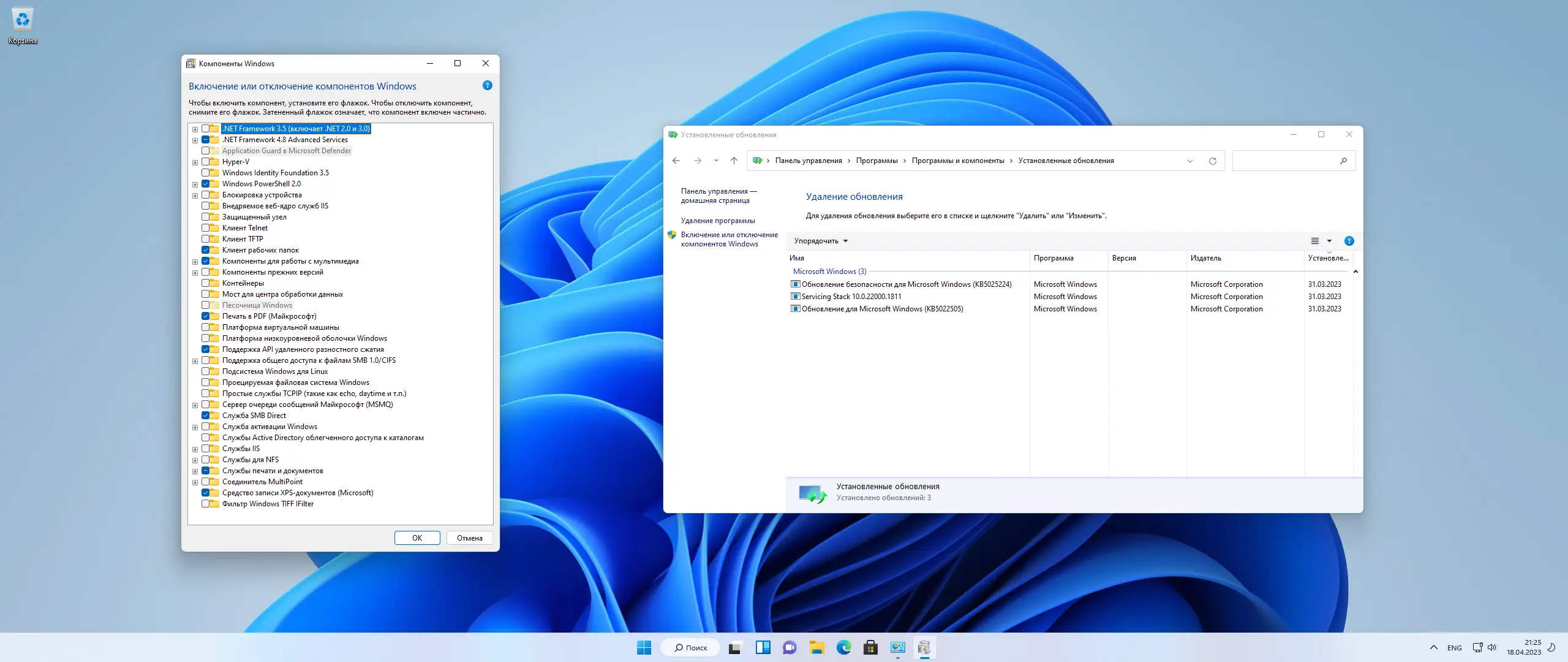Expand the .NET Framework 4.8 Advanced Services node

(x=195, y=140)
